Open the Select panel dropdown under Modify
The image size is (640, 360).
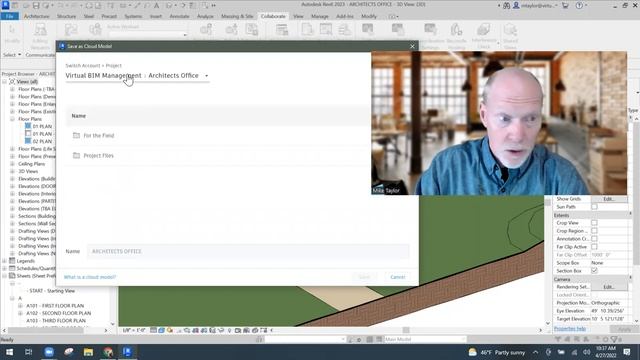point(12,55)
